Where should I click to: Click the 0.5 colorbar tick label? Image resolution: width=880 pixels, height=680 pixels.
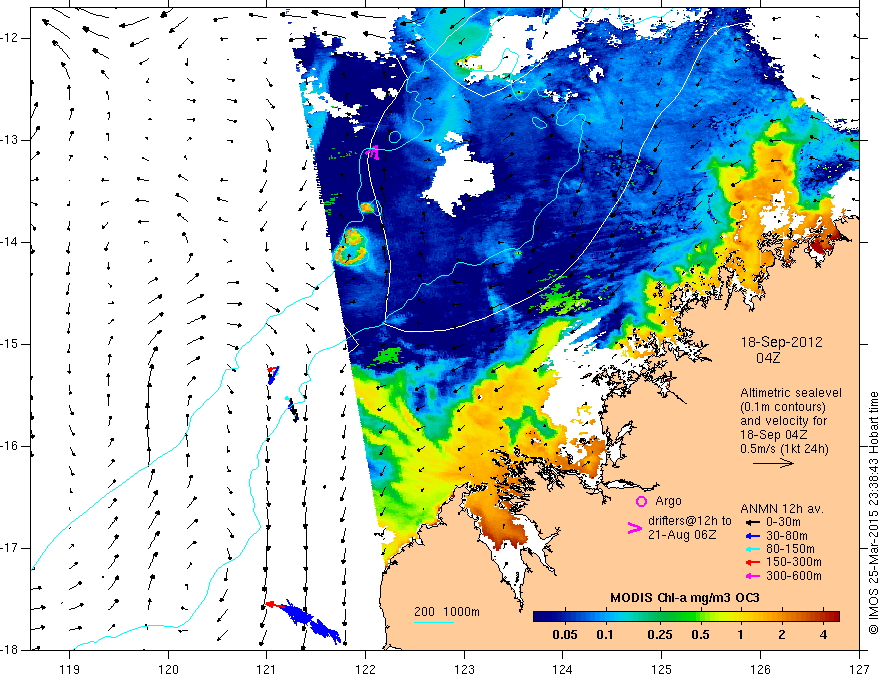(700, 635)
